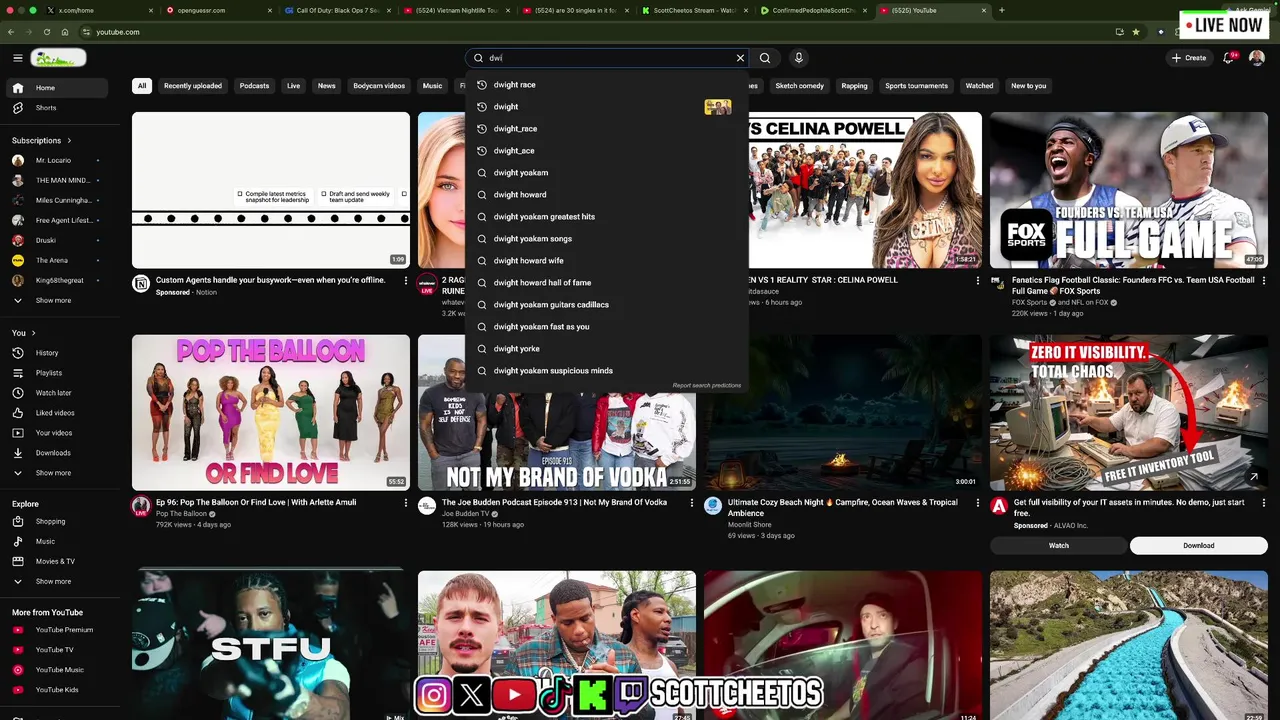The height and width of the screenshot is (720, 1280).
Task: Choose 'dwight race' search suggestion
Action: pos(607,85)
